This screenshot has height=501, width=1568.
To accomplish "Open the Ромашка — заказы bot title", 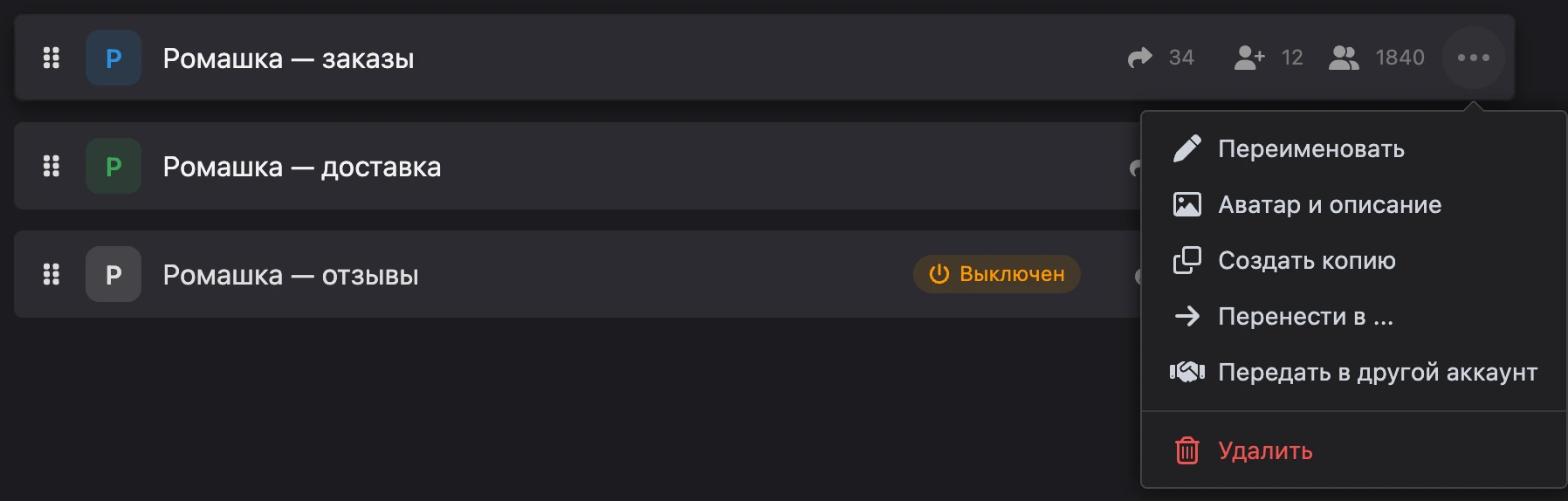I will (x=289, y=58).
